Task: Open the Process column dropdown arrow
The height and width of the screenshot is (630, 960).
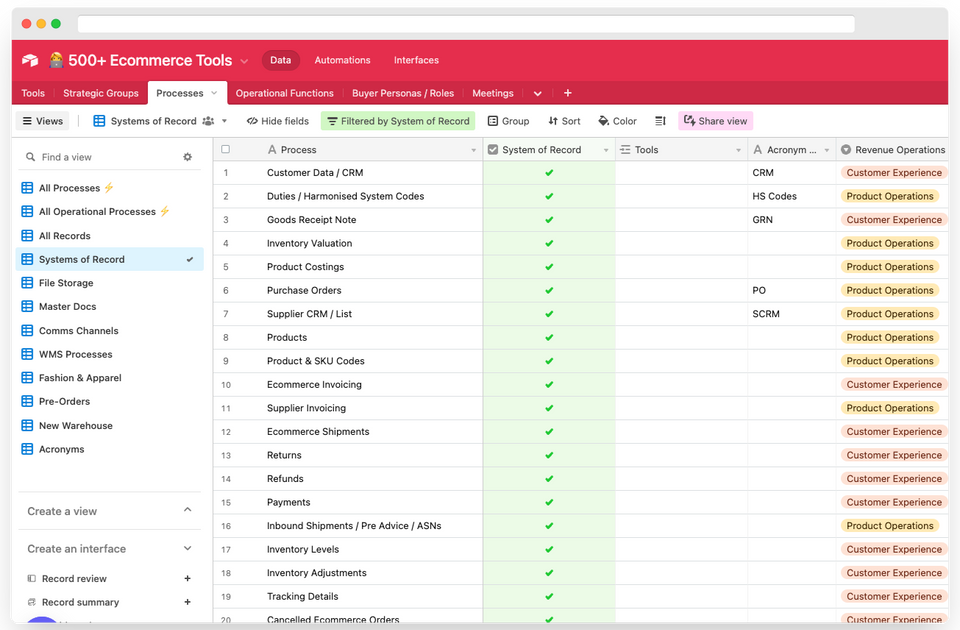Action: point(474,149)
